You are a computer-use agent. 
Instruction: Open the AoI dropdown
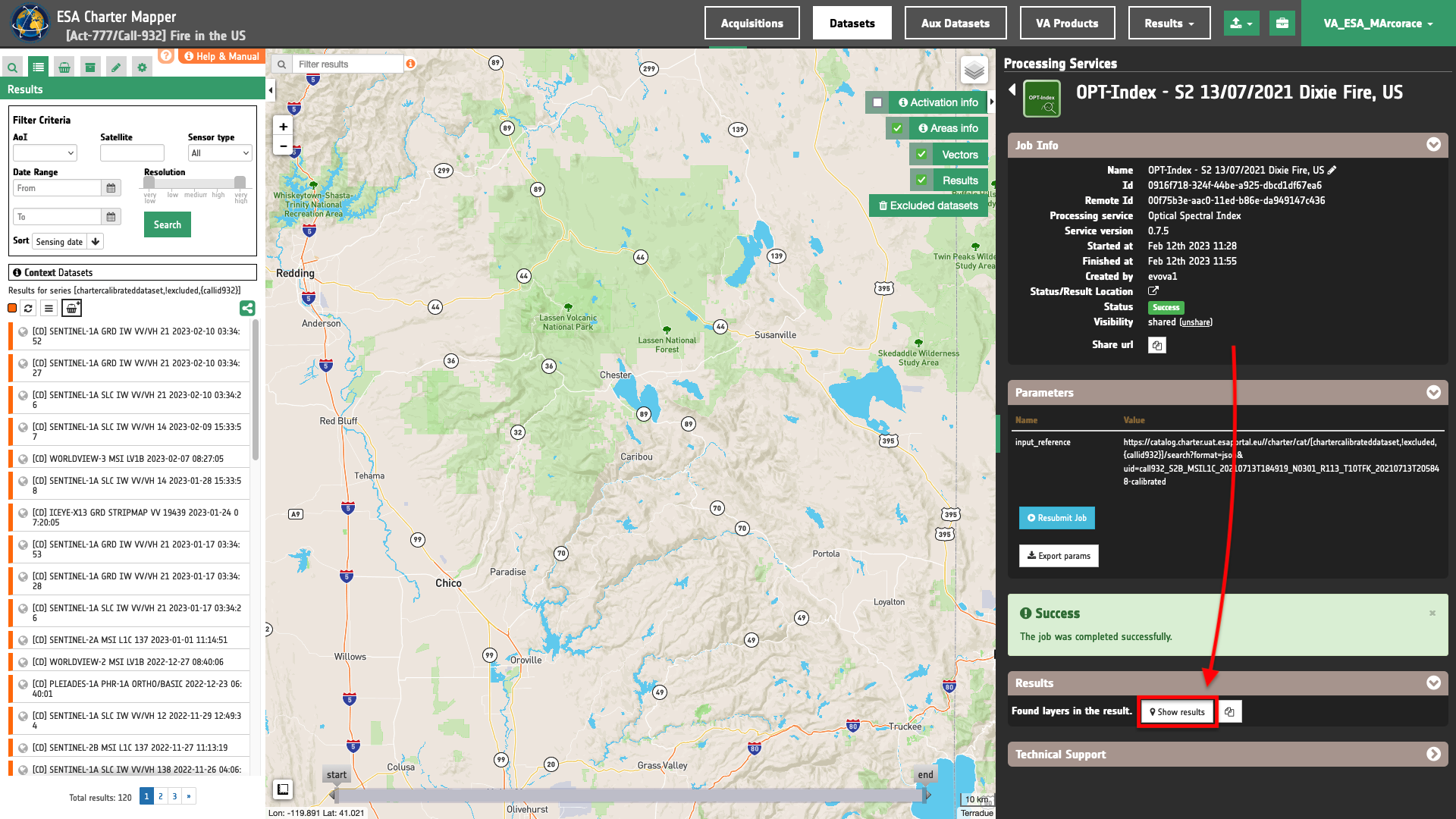(45, 153)
